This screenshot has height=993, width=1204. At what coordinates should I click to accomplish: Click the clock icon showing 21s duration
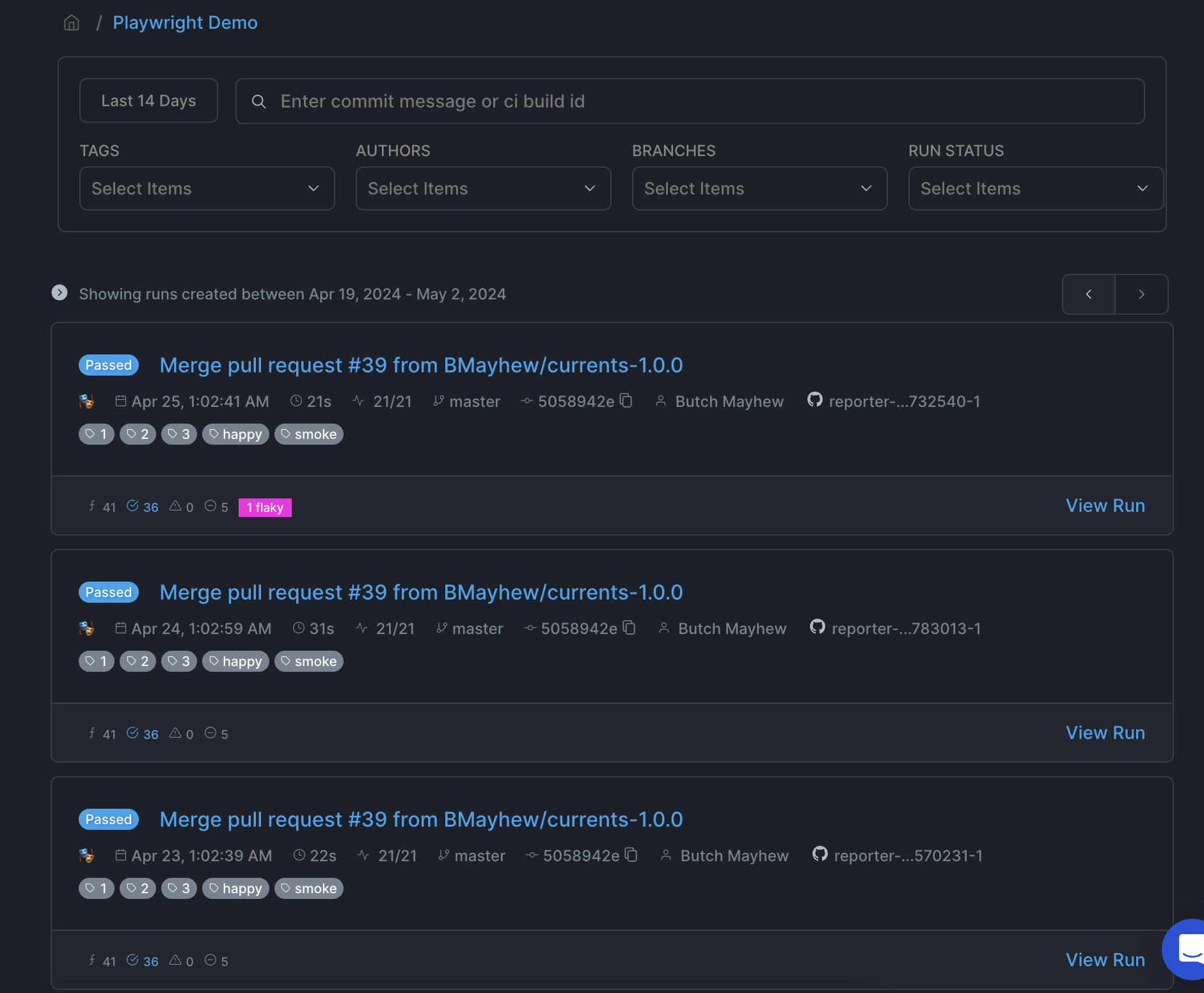pyautogui.click(x=296, y=401)
